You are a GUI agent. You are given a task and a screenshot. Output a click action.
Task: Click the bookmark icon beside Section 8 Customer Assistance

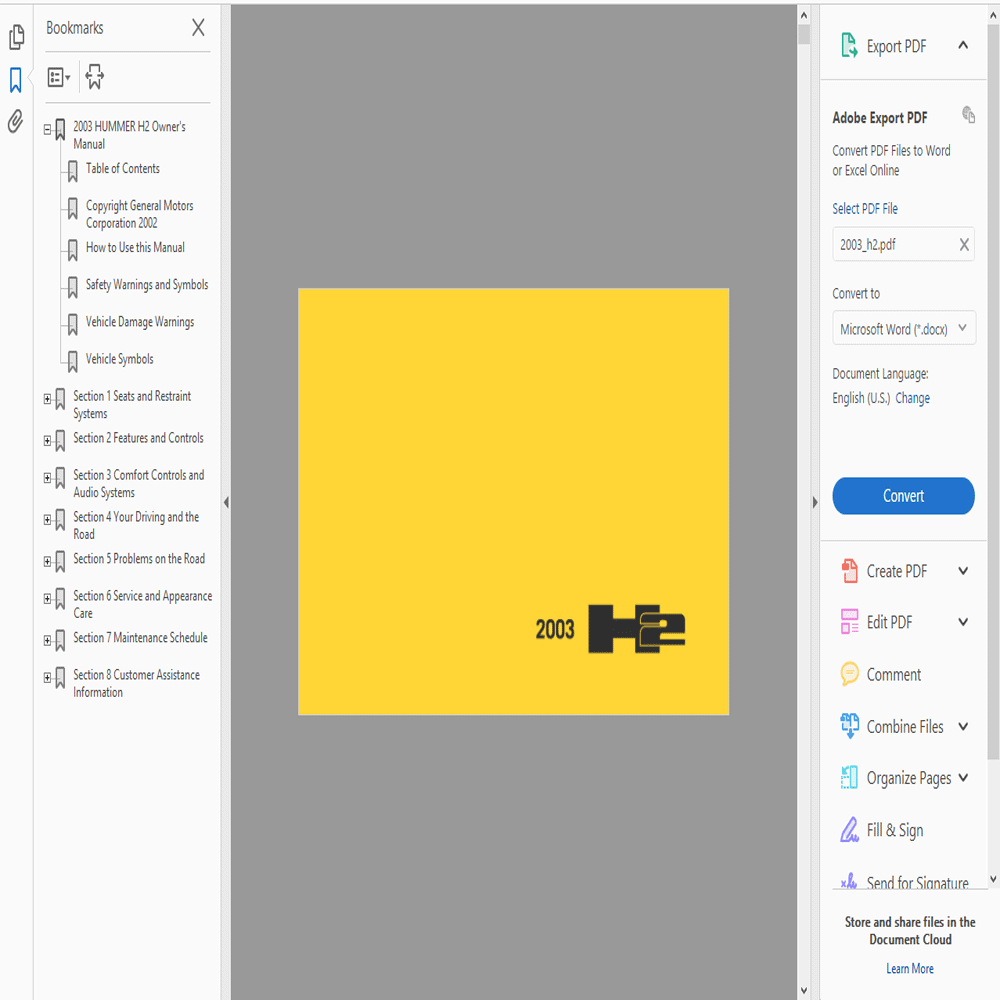pos(61,677)
